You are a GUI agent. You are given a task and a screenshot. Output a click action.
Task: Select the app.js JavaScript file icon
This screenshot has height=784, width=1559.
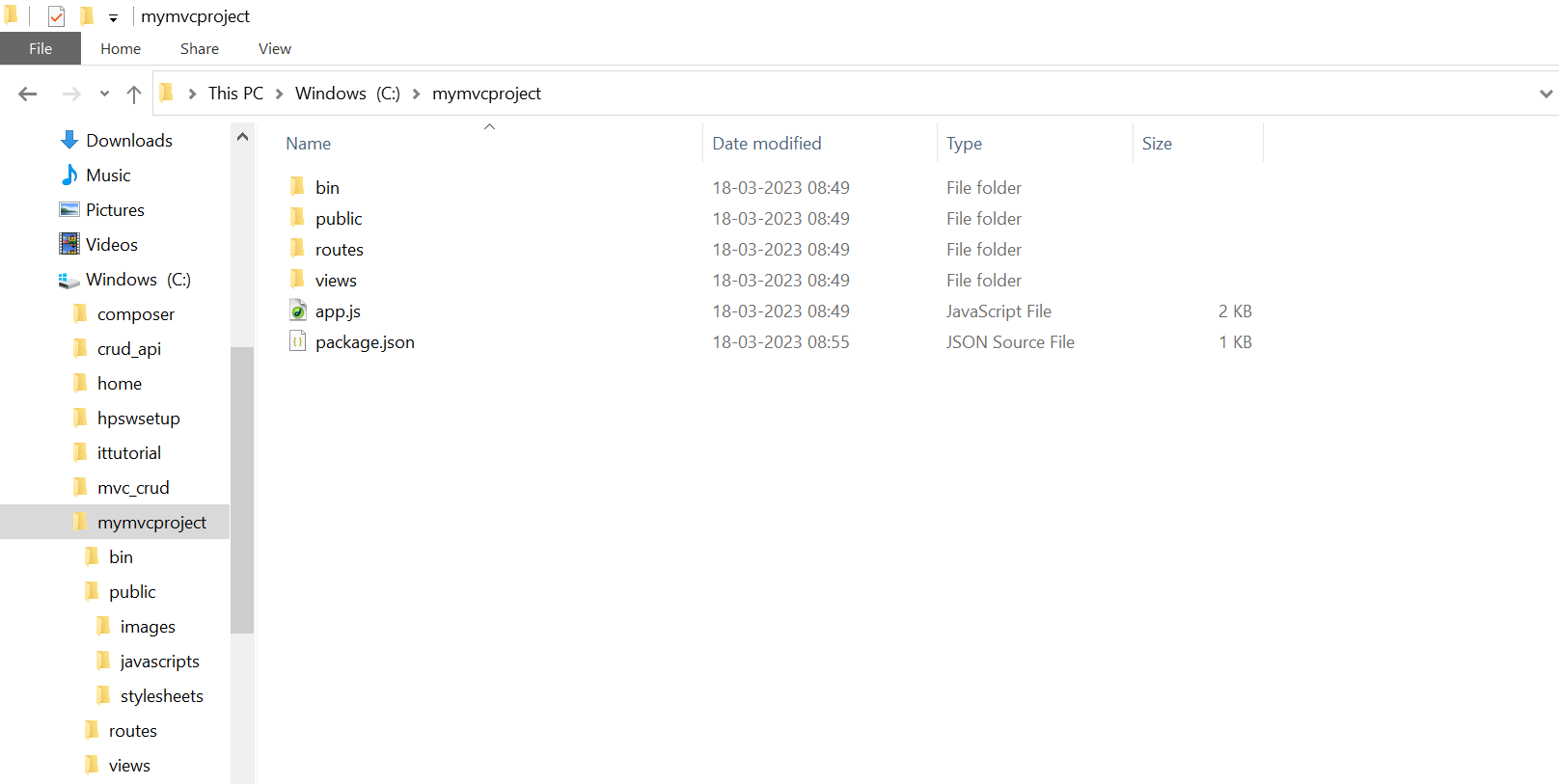[298, 311]
